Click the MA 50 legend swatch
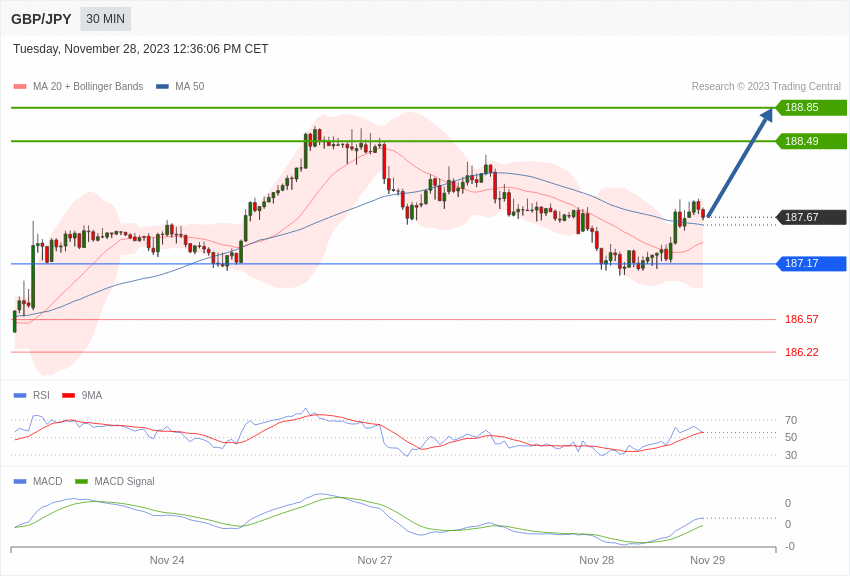Viewport: 850px width, 576px height. tap(162, 86)
